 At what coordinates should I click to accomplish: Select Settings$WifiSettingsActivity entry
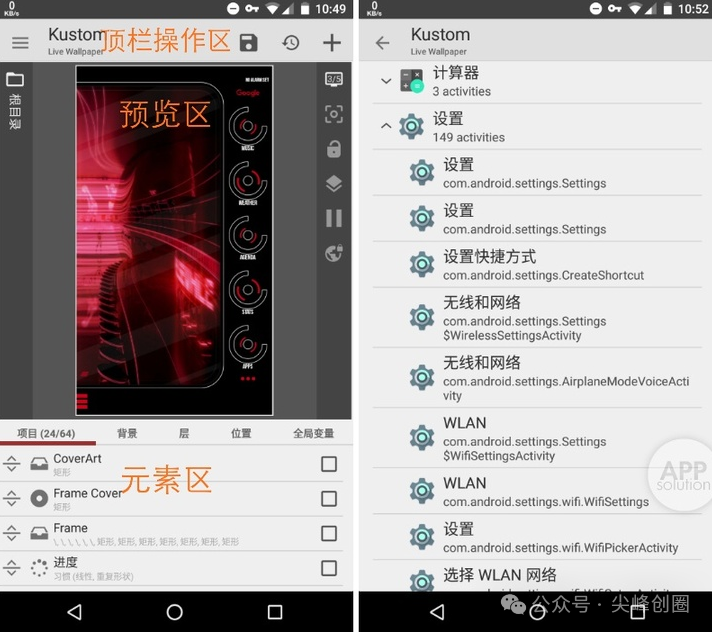537,438
